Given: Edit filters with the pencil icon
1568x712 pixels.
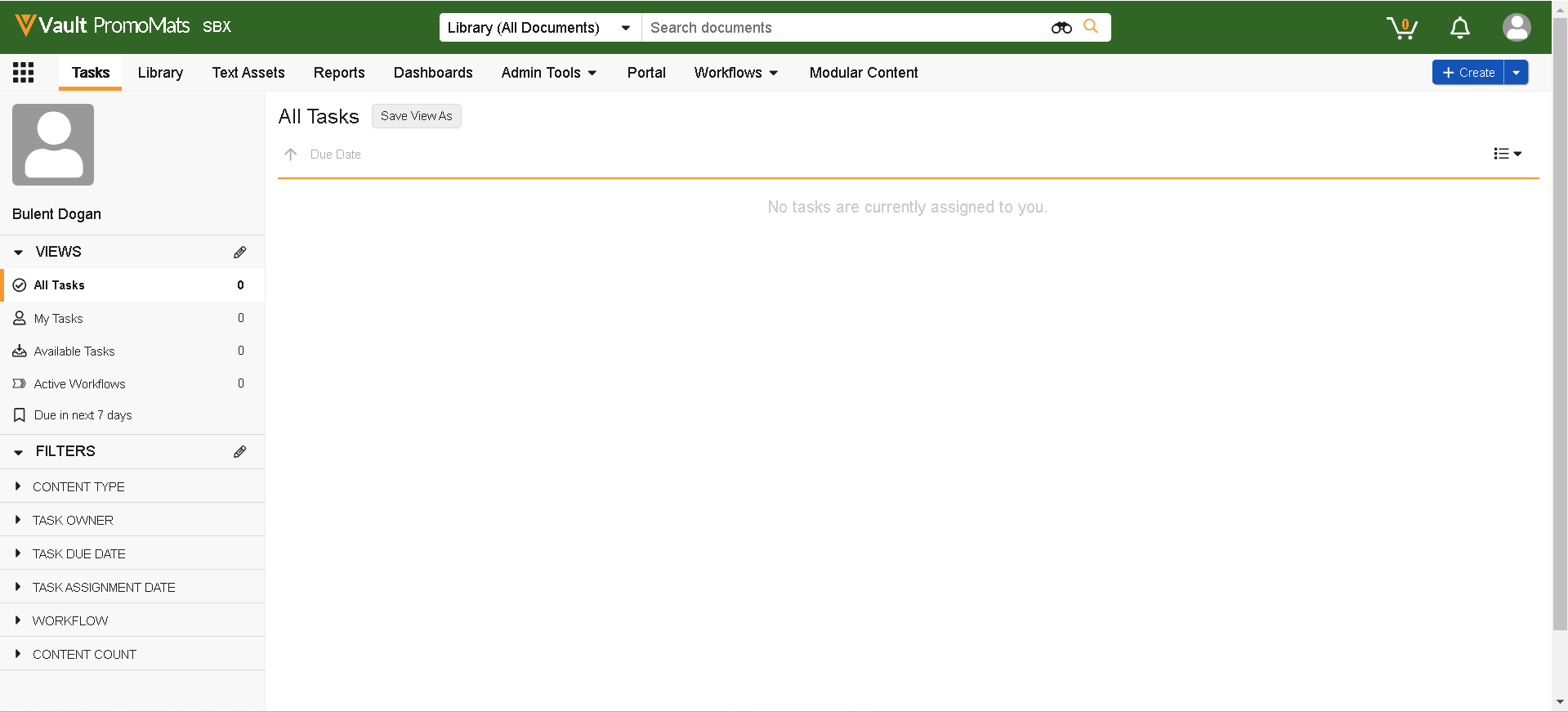Looking at the screenshot, I should pyautogui.click(x=239, y=451).
